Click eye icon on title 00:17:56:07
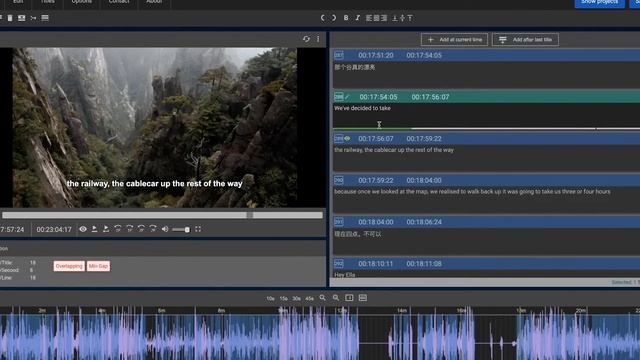Viewport: 640px width, 360px height. (x=347, y=138)
